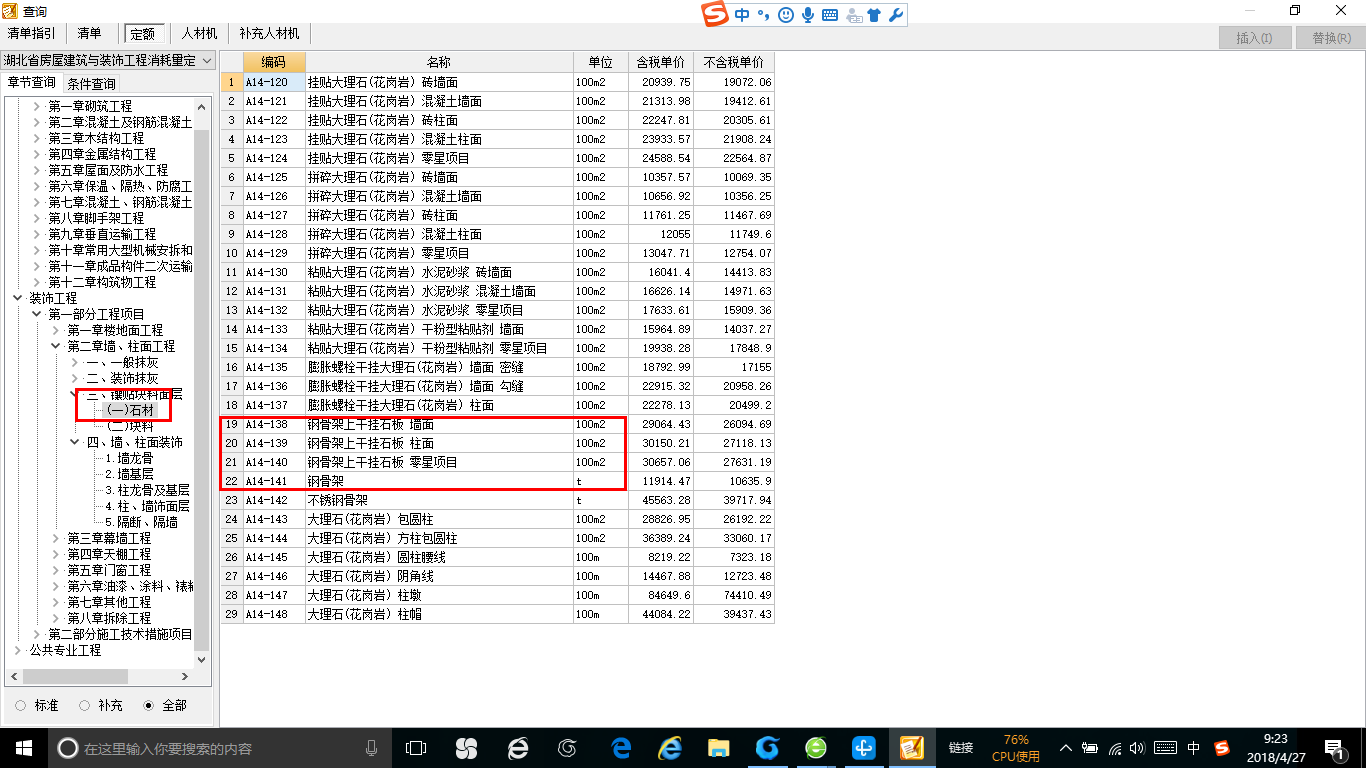Viewport: 1366px width, 768px height.
Task: Show hidden system tray icons
Action: tap(1065, 748)
